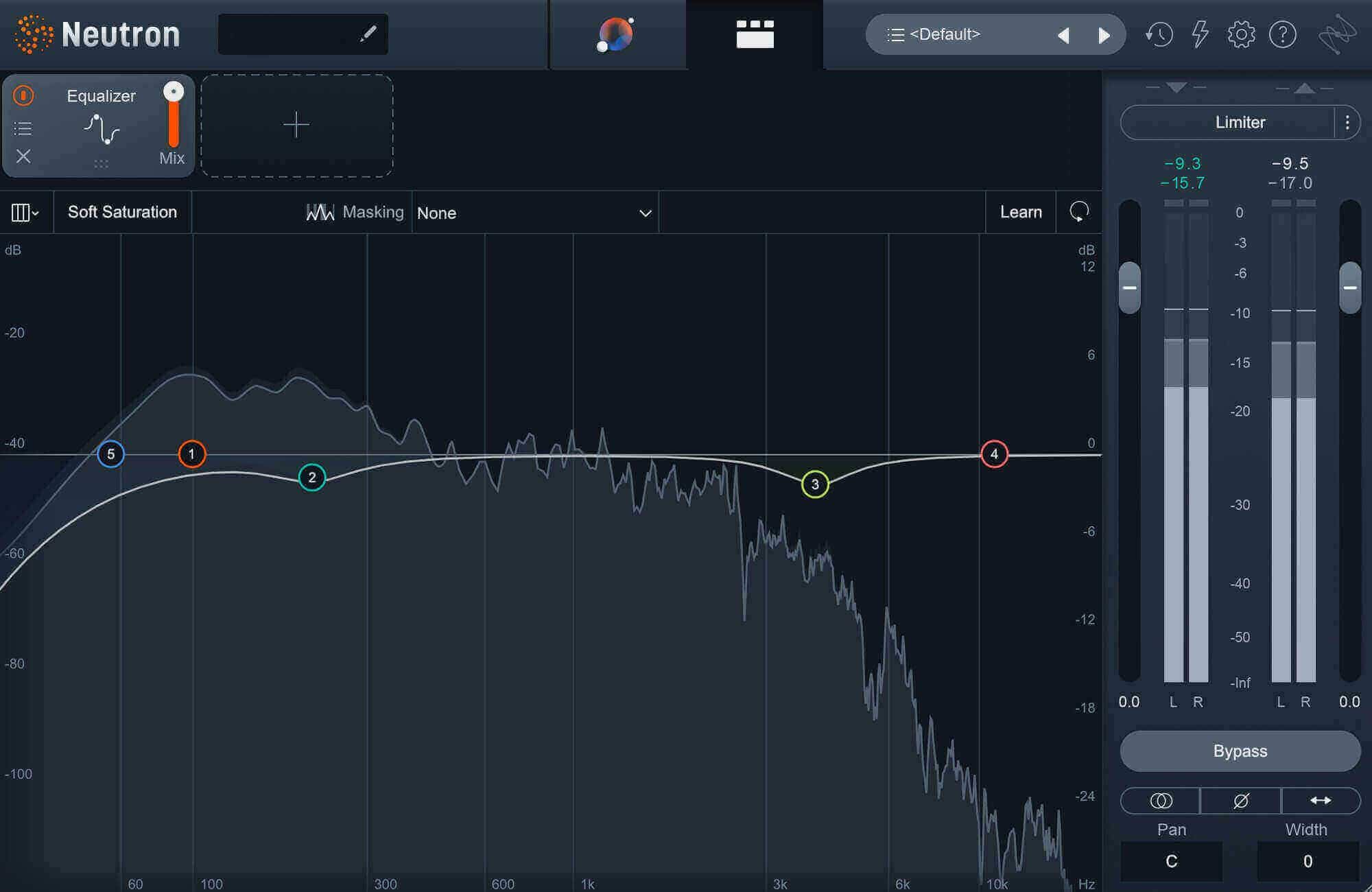Click the Bypass button
1372x892 pixels.
tap(1240, 751)
